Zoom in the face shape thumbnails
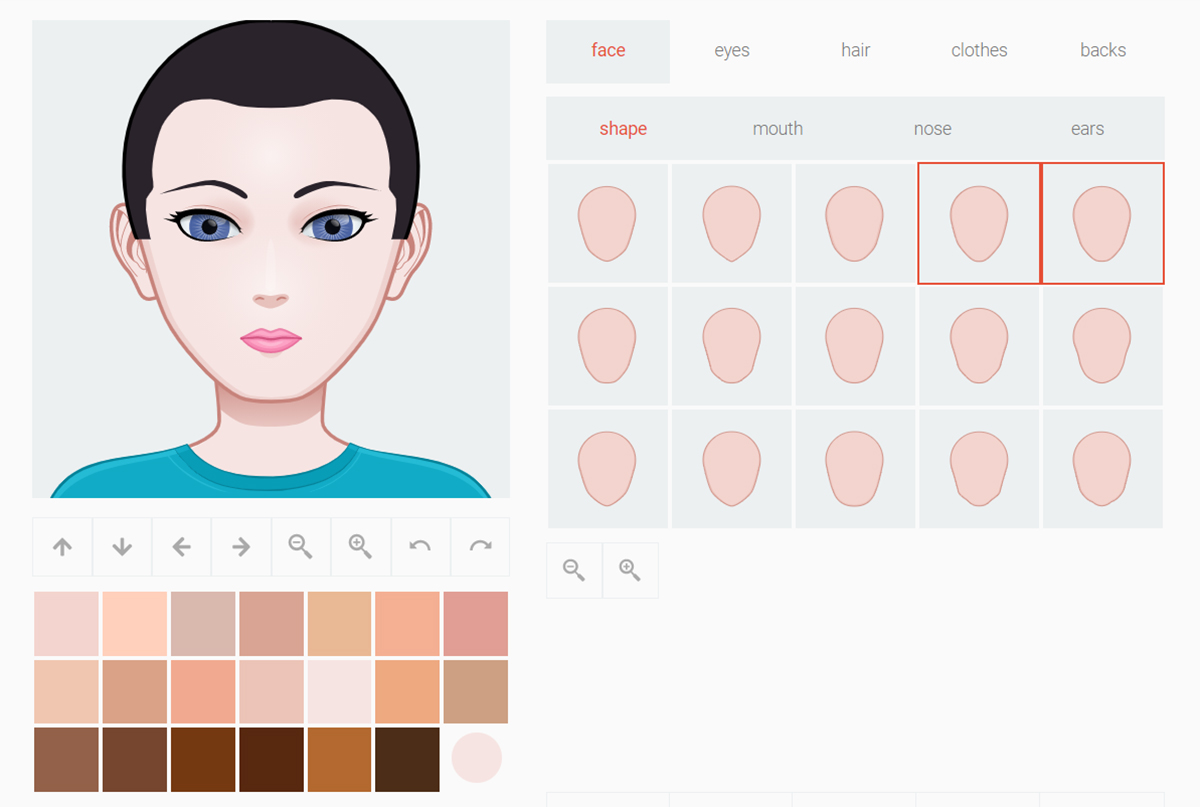This screenshot has height=807, width=1200. [630, 570]
